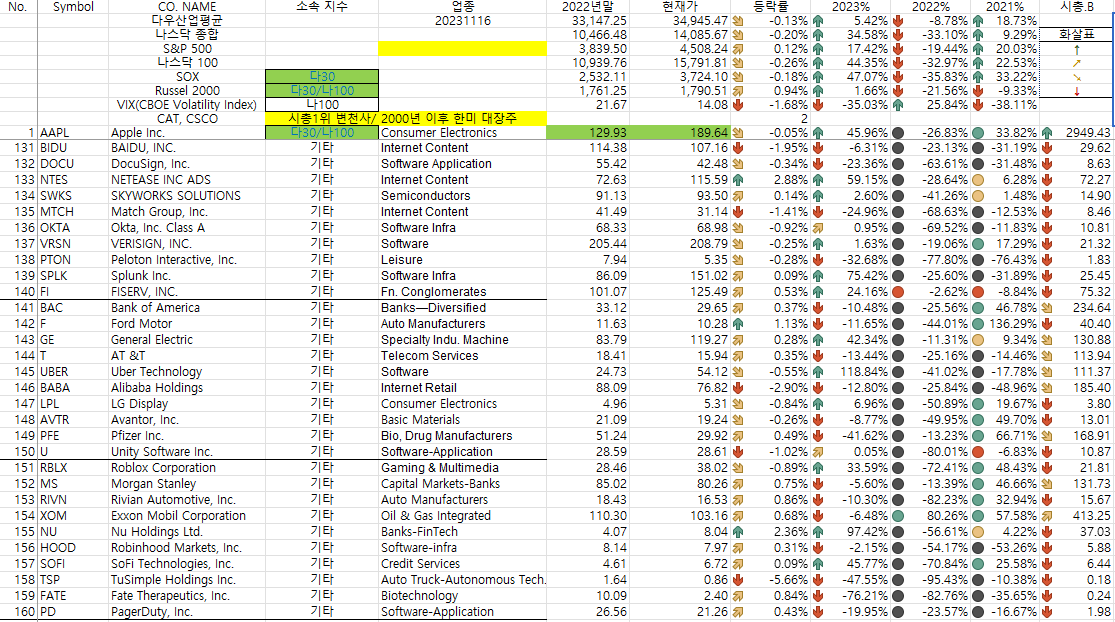Select HOOD symbol cell
Image resolution: width=1115 pixels, height=622 pixels.
tap(73, 547)
